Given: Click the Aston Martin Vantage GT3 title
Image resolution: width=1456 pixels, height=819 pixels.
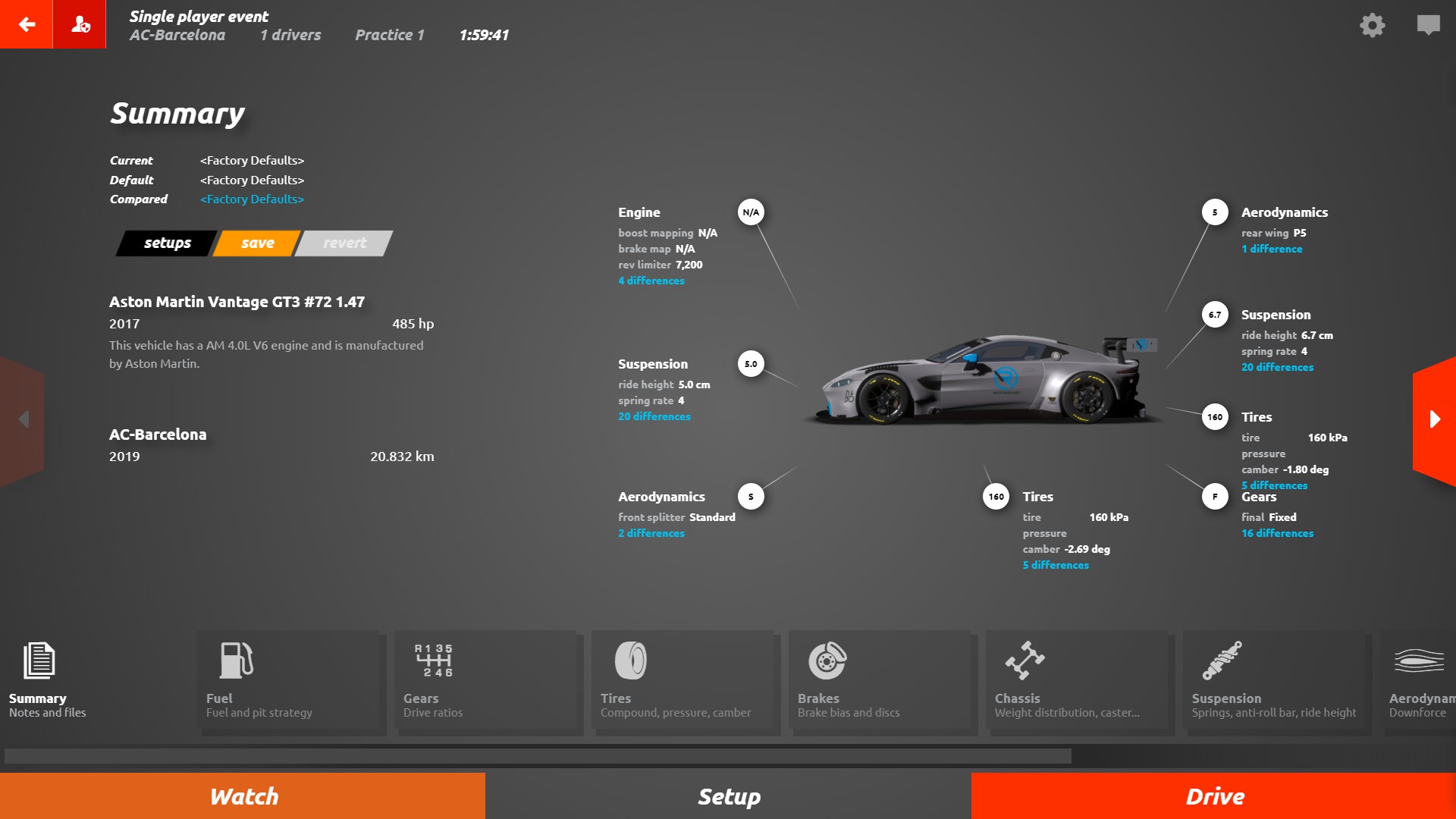Looking at the screenshot, I should (x=237, y=302).
